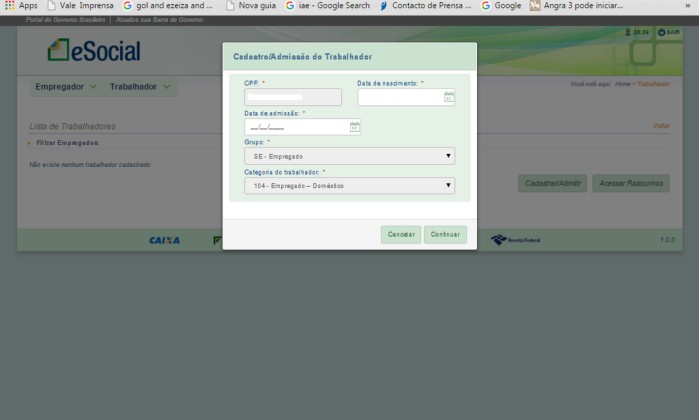699x420 pixels.
Task: Click the CPF input field
Action: click(x=293, y=97)
